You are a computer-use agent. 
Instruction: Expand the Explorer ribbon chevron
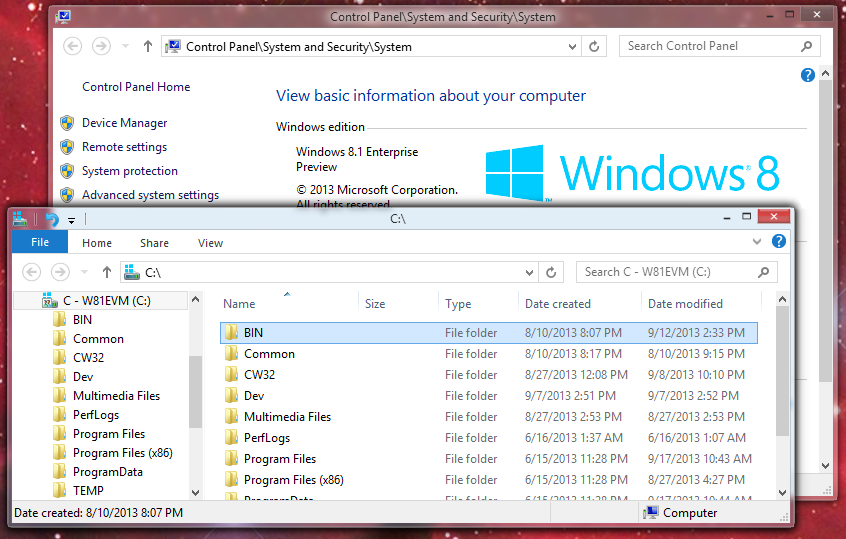tap(757, 242)
